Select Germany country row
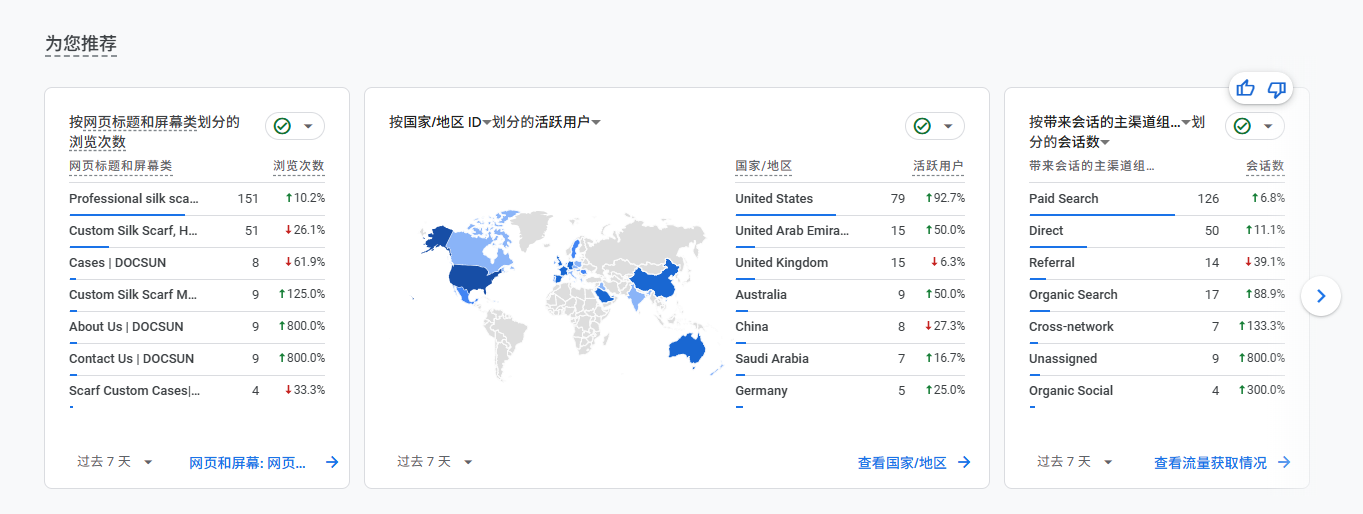This screenshot has width=1363, height=514. pyautogui.click(x=850, y=391)
